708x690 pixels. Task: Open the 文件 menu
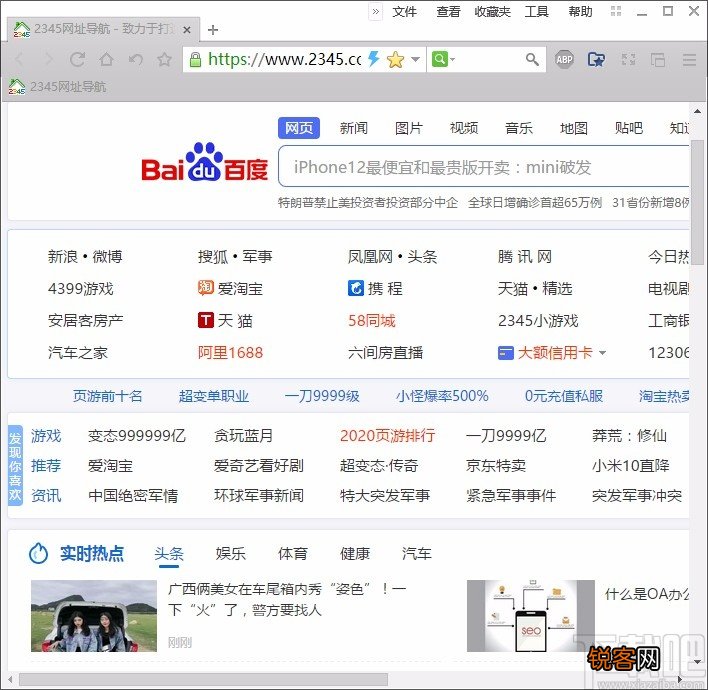405,11
